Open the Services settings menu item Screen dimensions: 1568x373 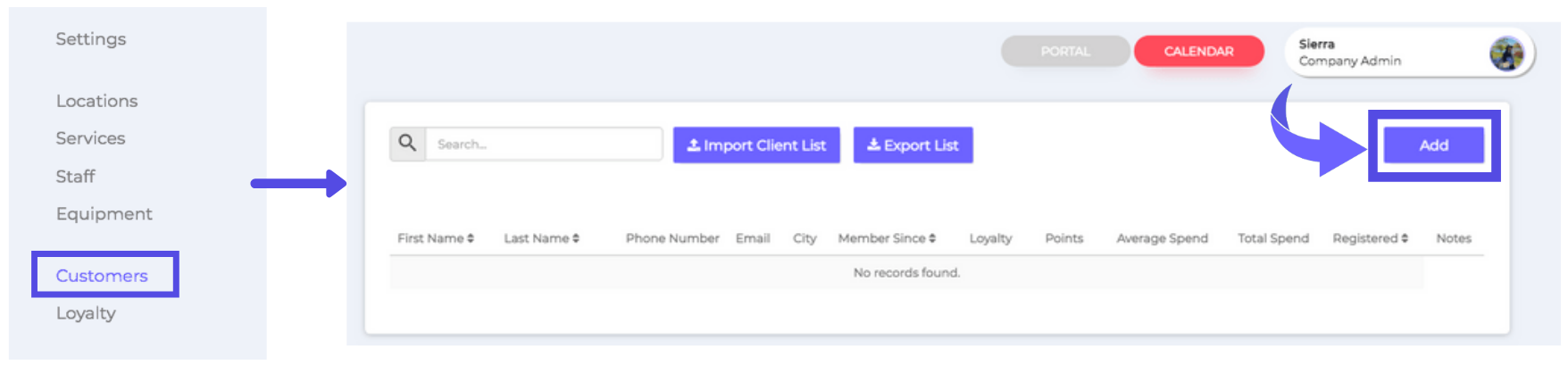tap(90, 138)
